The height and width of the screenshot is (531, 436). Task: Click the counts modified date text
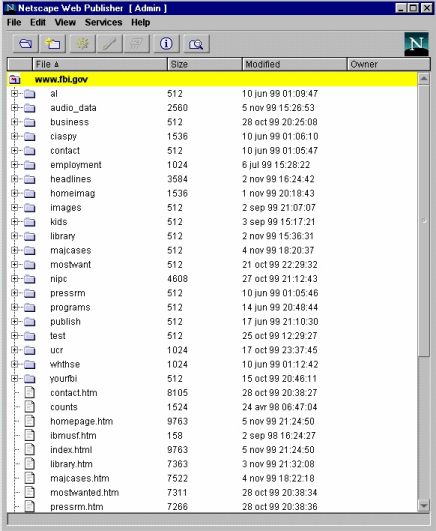(279, 407)
